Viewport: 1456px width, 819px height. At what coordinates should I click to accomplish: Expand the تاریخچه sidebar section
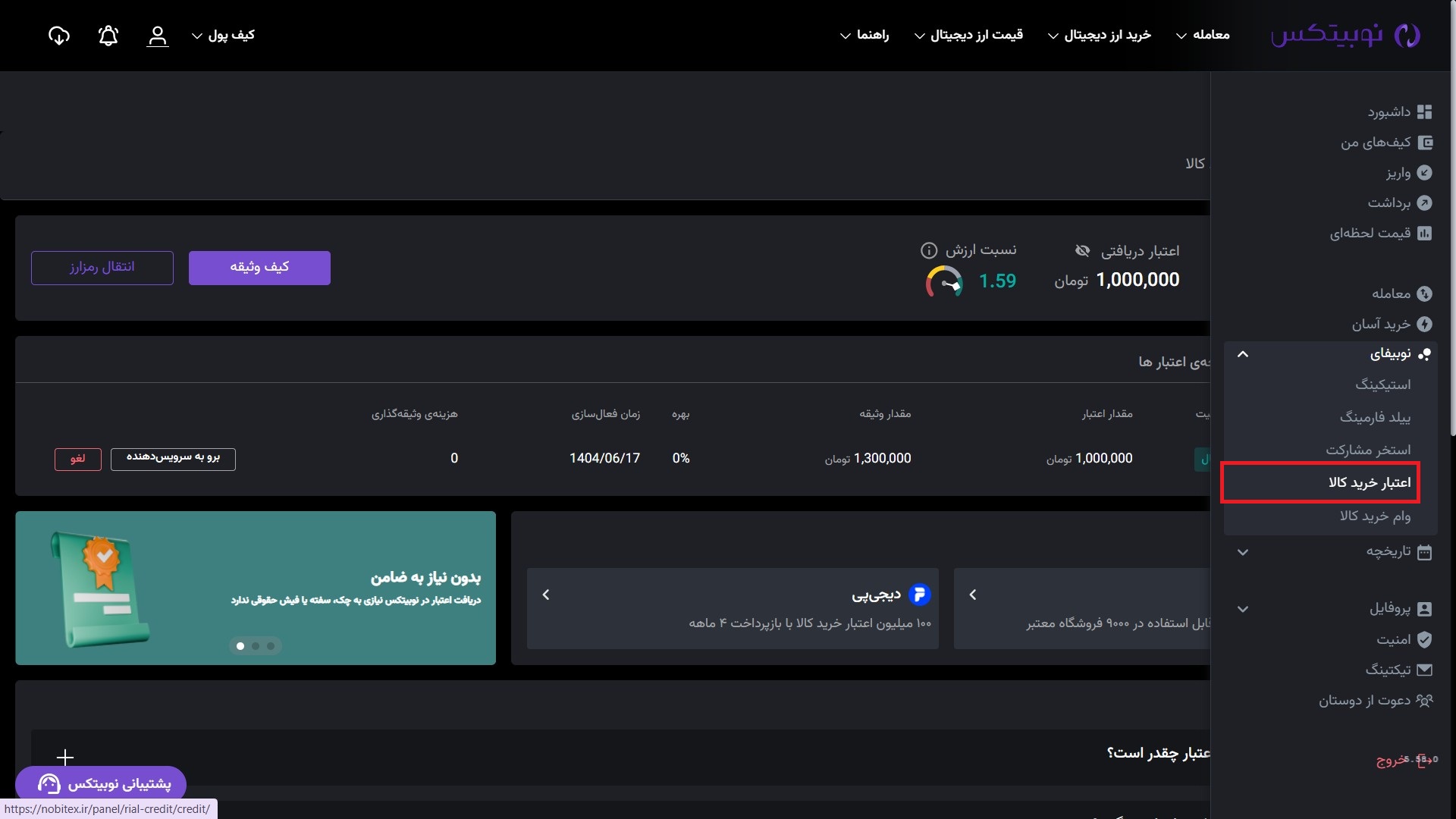click(1243, 552)
